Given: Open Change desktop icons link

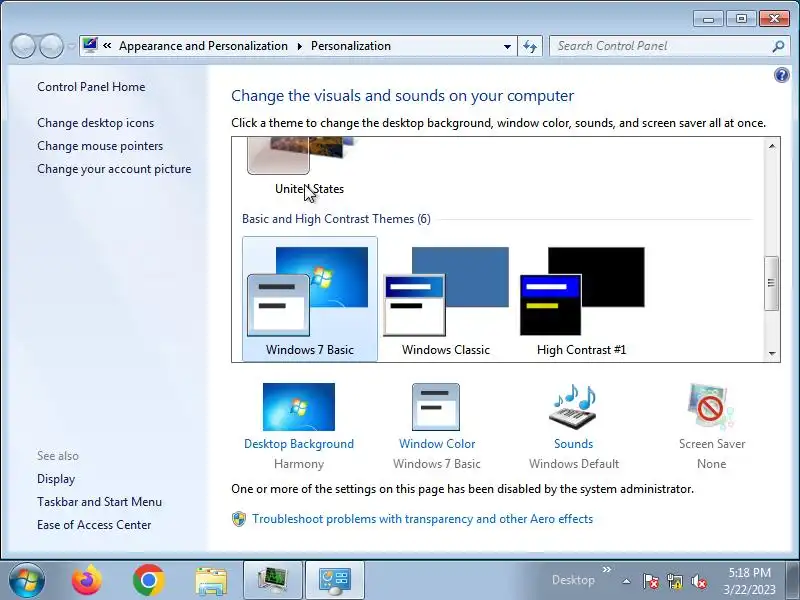Looking at the screenshot, I should click(x=95, y=123).
